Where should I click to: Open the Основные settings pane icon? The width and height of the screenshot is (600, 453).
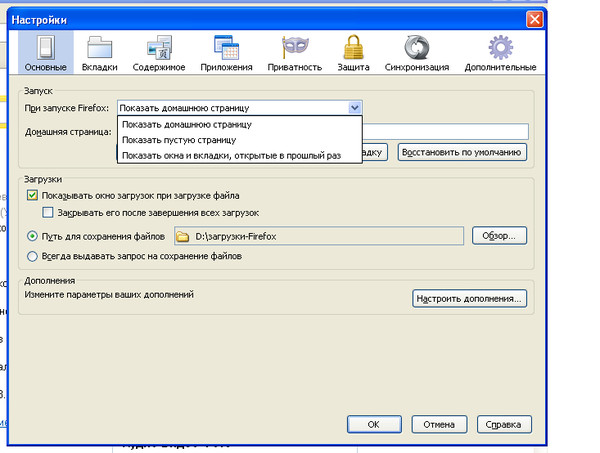coord(46,47)
